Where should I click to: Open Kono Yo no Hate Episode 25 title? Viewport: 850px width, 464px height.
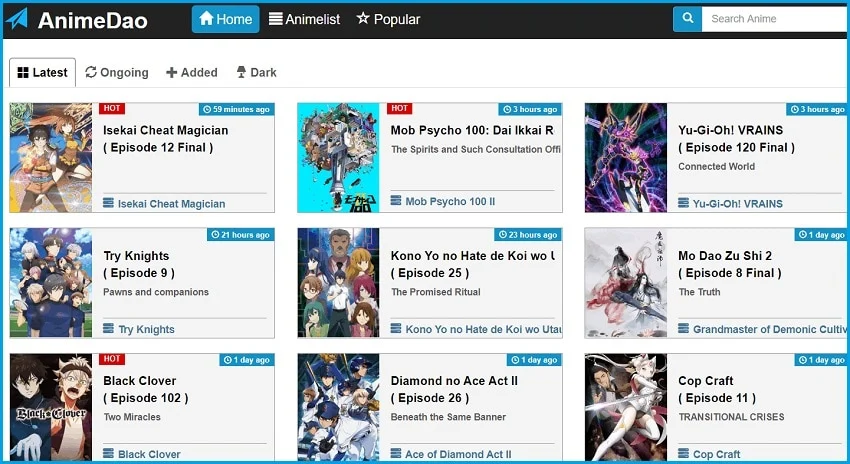tap(473, 264)
